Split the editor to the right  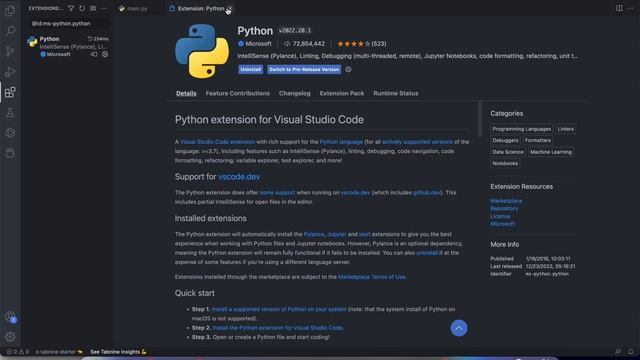619,8
